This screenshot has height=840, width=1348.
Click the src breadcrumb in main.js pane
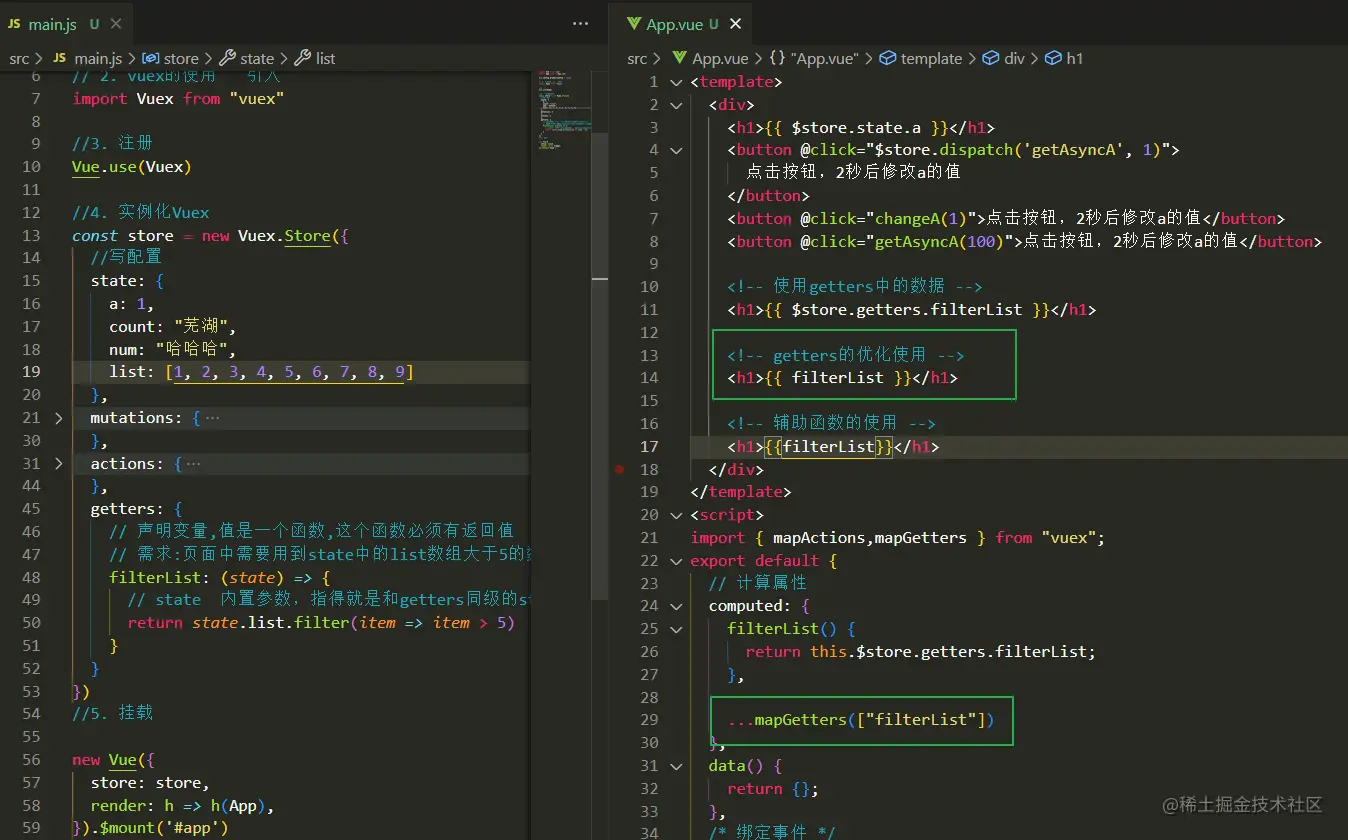pos(19,59)
